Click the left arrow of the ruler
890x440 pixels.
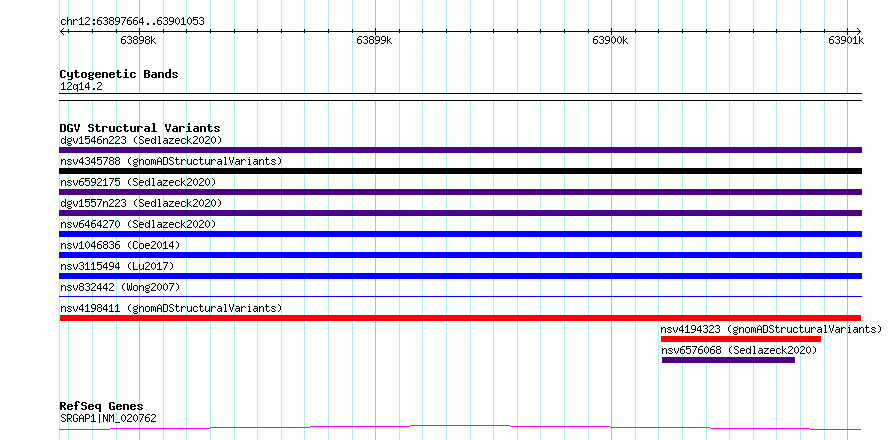pos(63,31)
